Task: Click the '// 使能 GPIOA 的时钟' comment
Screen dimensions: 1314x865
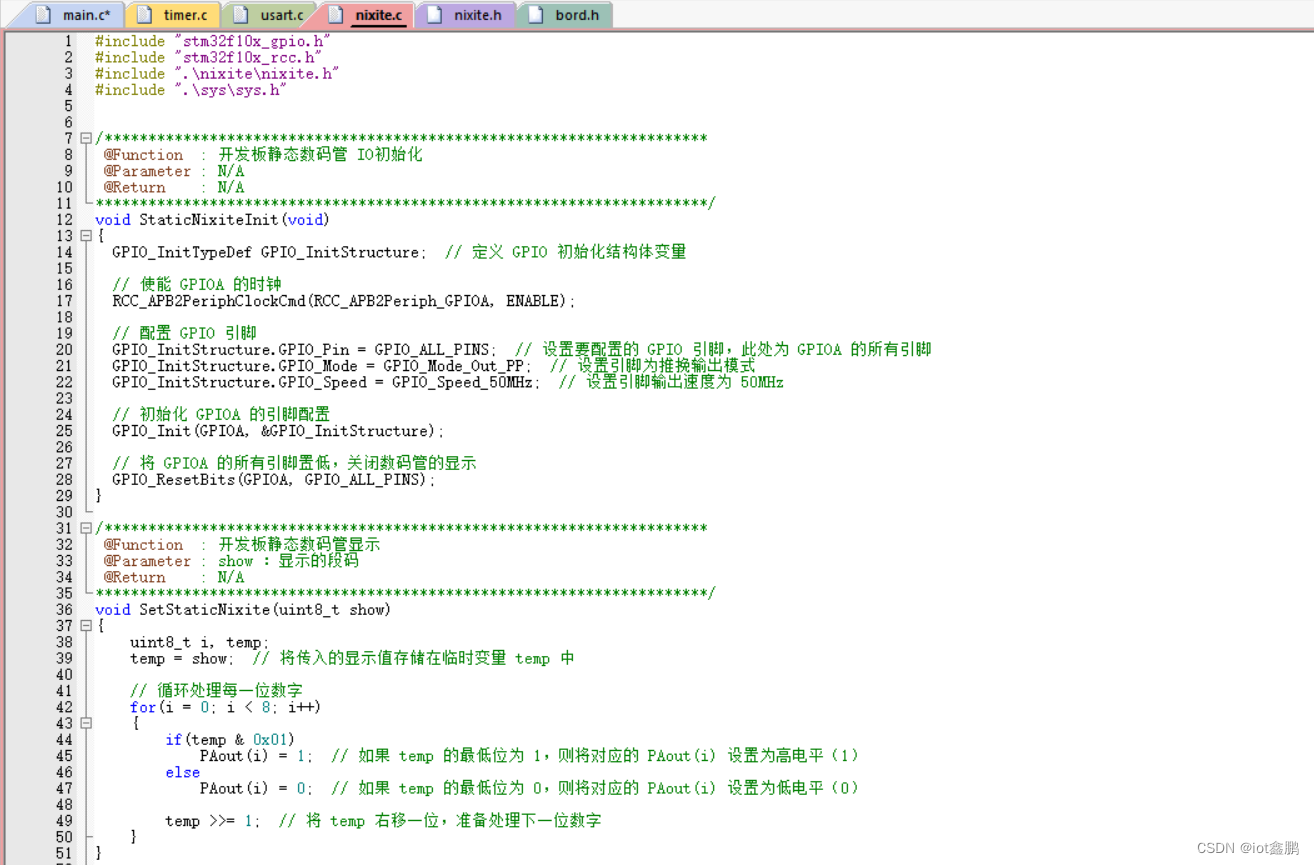Action: (x=197, y=285)
